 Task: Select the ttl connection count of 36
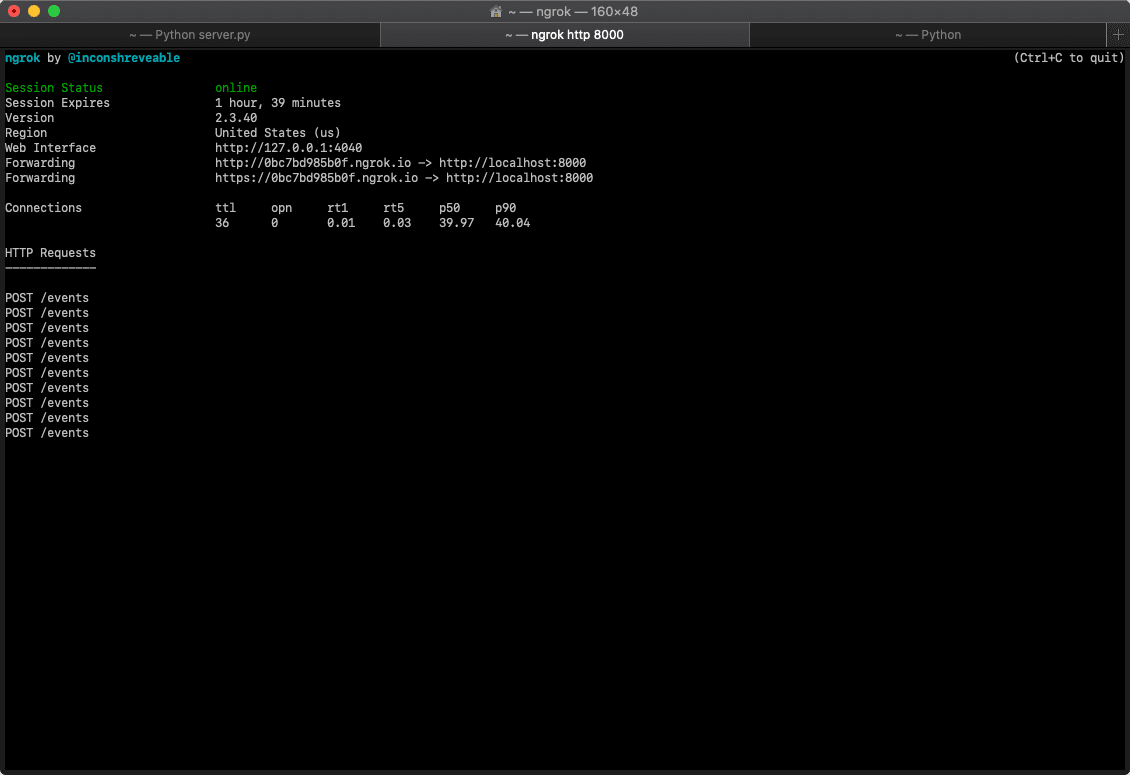220,222
